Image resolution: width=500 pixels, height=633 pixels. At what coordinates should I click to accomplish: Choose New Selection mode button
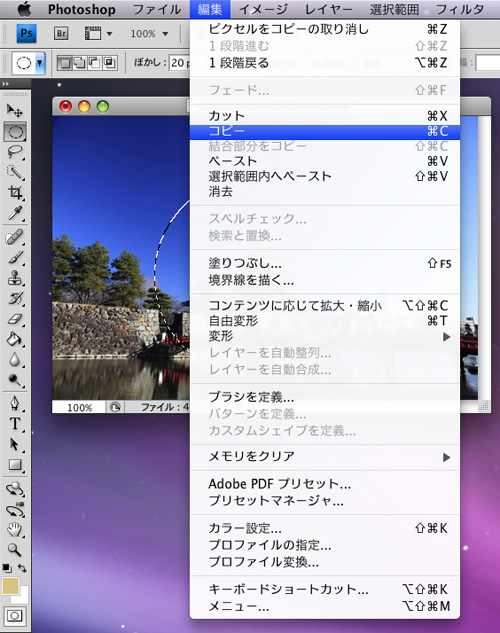65,63
